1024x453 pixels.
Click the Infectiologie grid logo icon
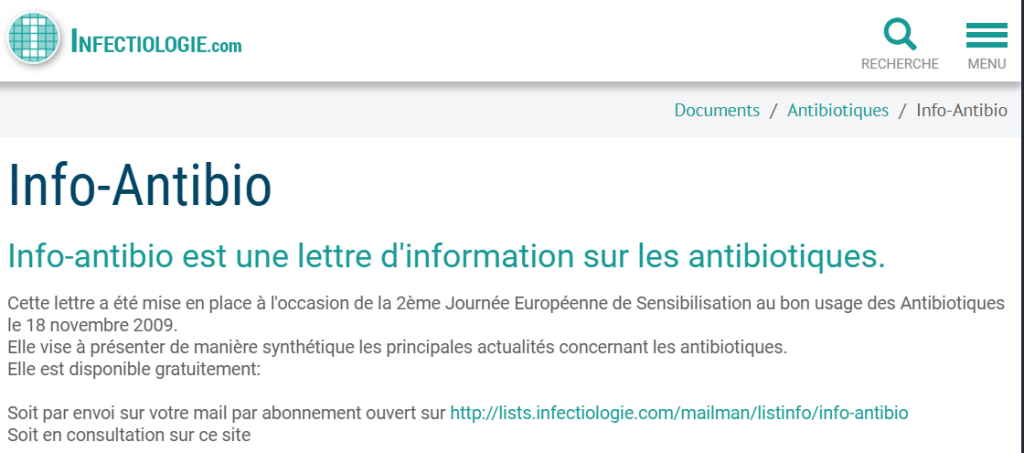tap(34, 40)
